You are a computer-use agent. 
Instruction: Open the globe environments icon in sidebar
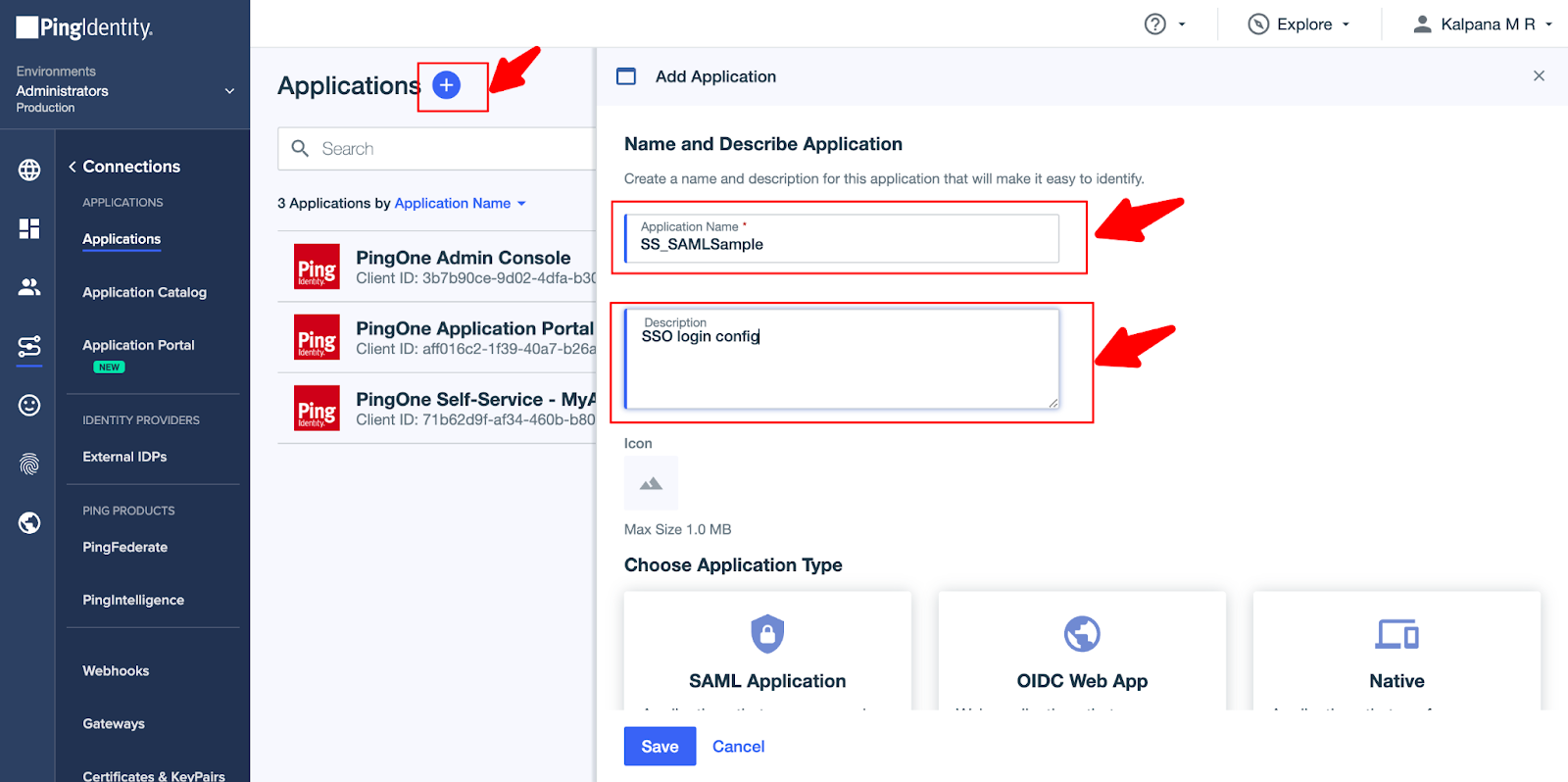click(29, 170)
